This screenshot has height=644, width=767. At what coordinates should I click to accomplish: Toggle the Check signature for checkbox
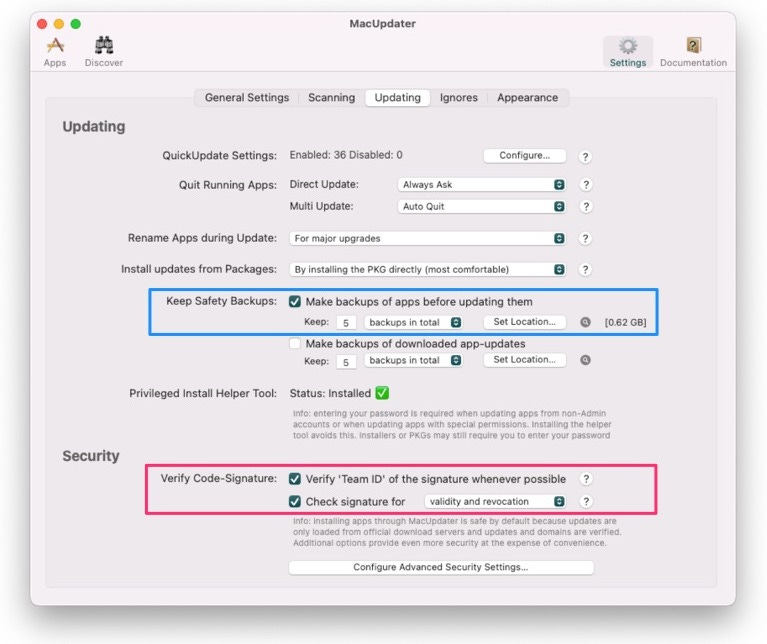294,502
